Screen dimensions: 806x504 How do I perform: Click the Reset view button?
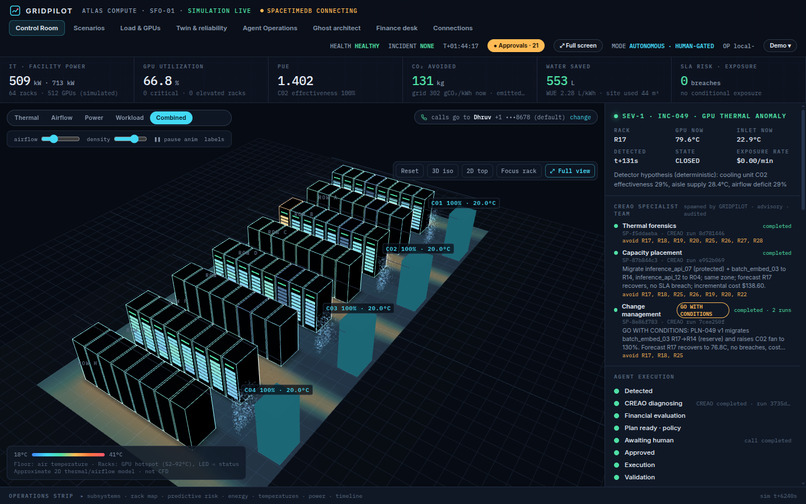(410, 171)
